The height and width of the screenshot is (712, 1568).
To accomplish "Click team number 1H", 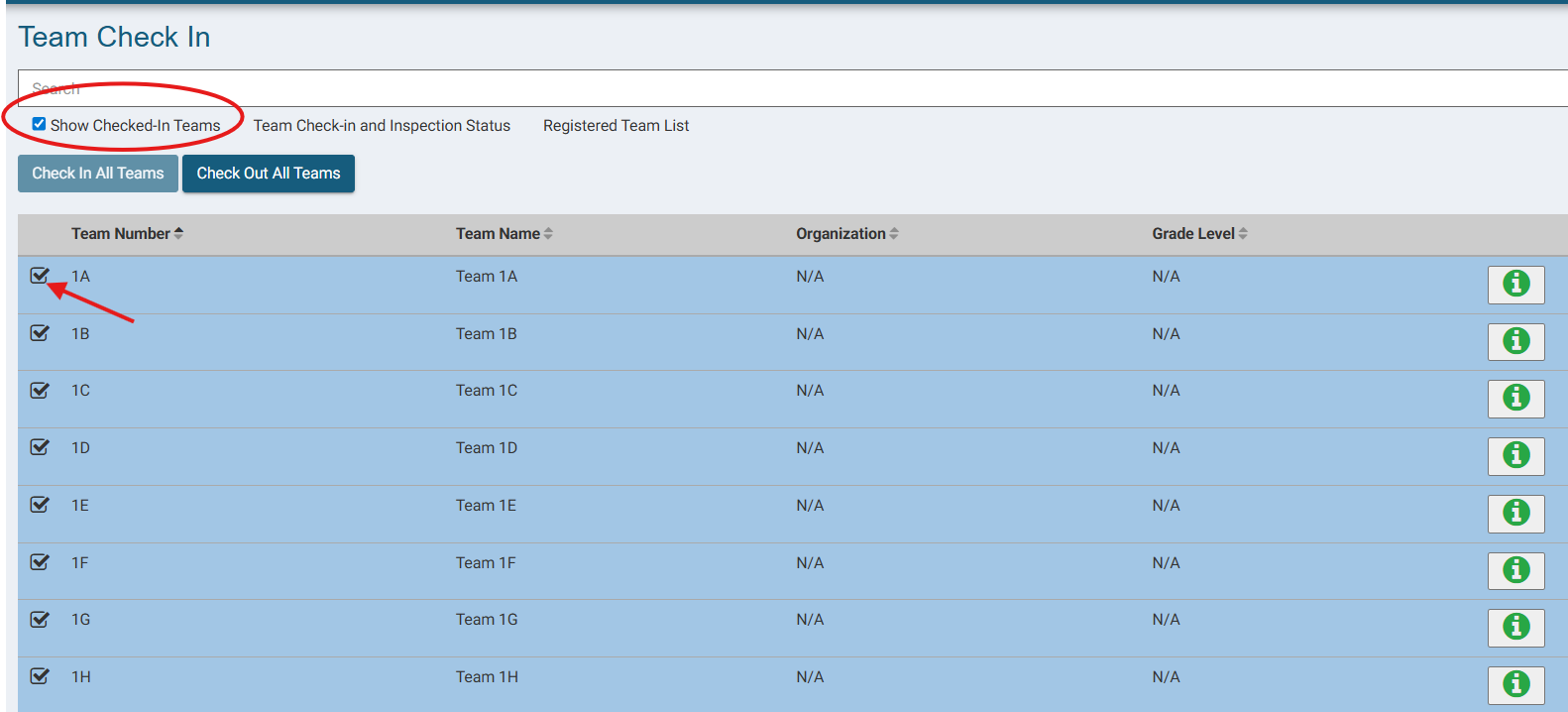I will (x=80, y=677).
